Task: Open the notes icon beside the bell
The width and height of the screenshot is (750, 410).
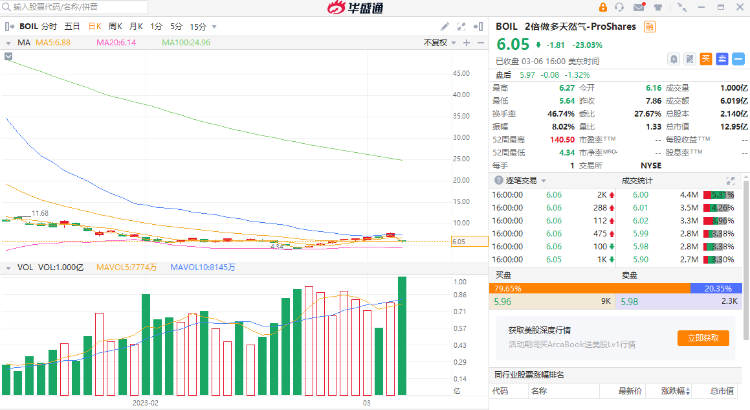Action: [x=689, y=59]
